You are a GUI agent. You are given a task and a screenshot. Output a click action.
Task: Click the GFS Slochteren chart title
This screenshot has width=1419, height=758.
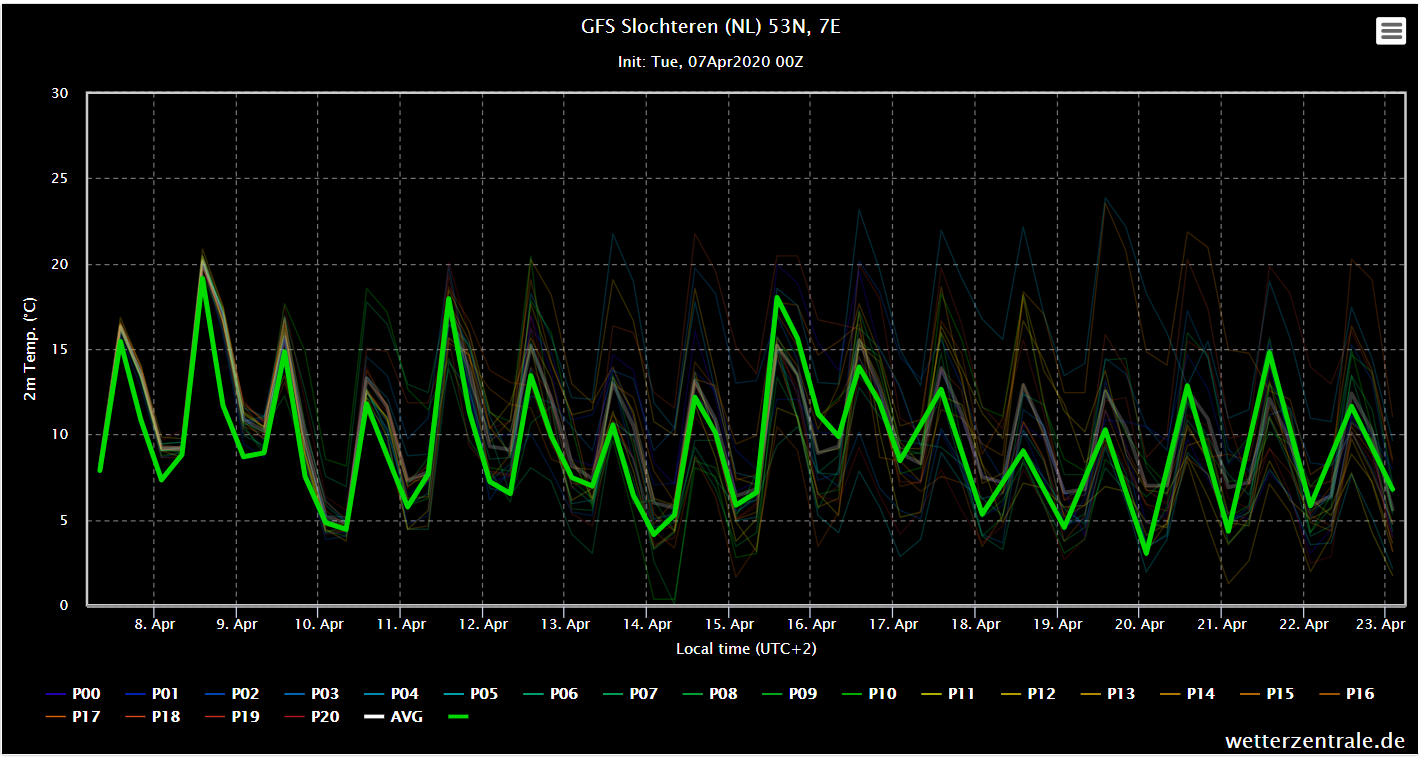(x=711, y=27)
